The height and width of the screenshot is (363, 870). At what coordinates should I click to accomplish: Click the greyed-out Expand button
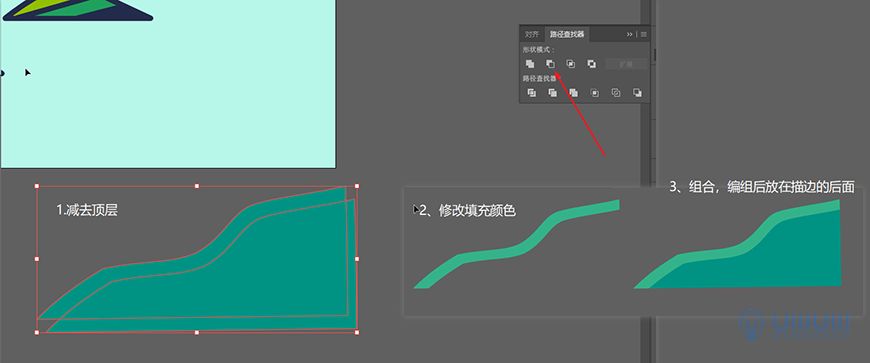pyautogui.click(x=626, y=64)
